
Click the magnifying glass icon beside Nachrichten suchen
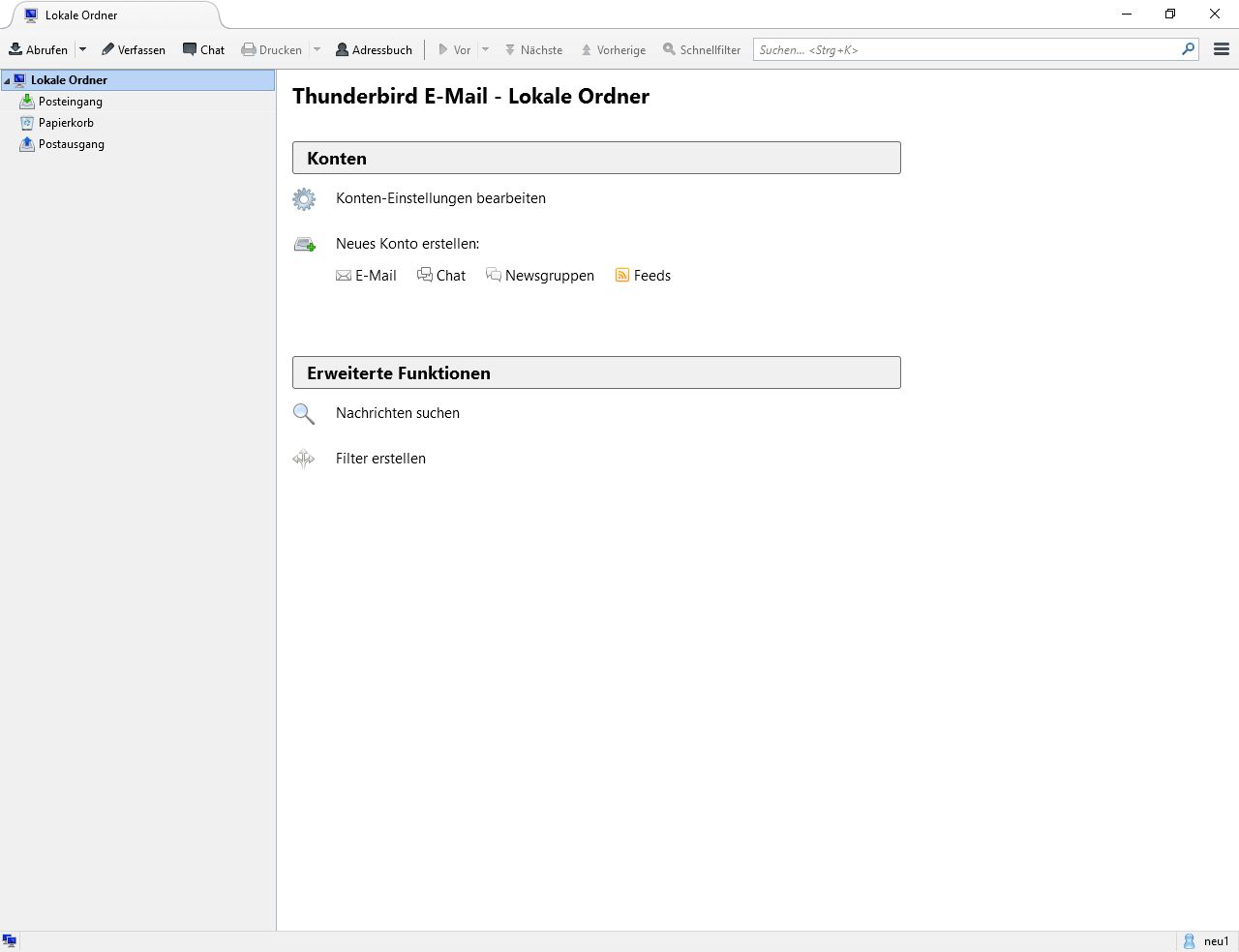pos(304,414)
